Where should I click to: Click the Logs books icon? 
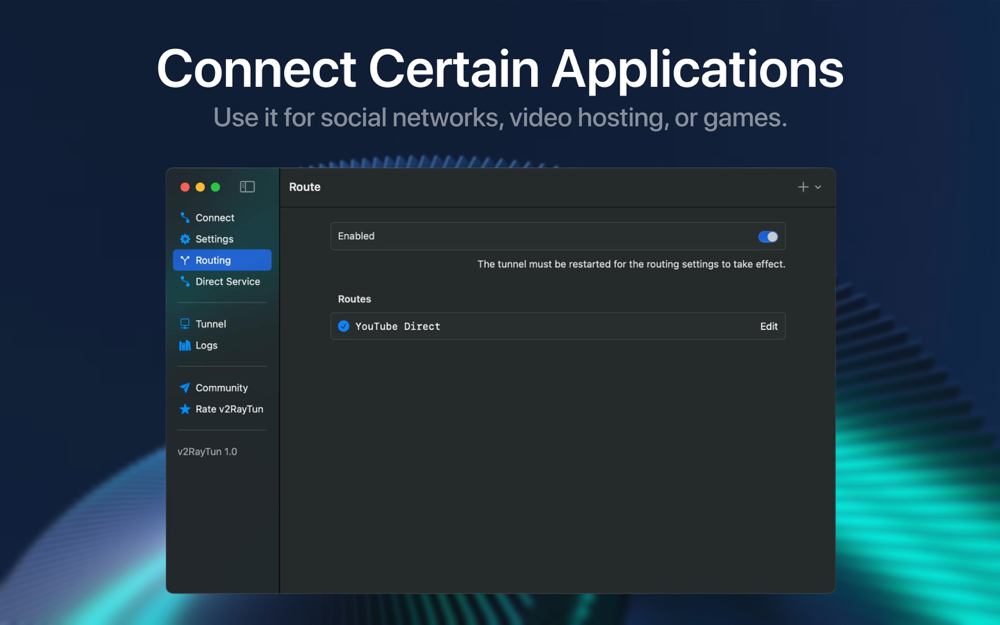pyautogui.click(x=185, y=345)
